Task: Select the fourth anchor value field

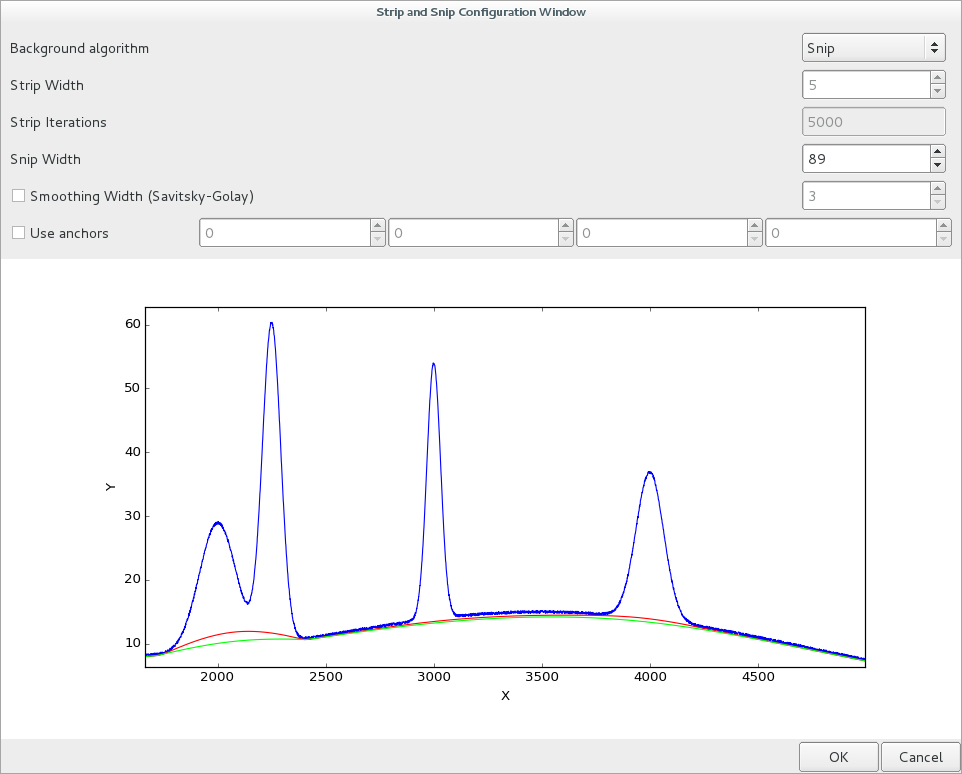Action: click(x=848, y=233)
